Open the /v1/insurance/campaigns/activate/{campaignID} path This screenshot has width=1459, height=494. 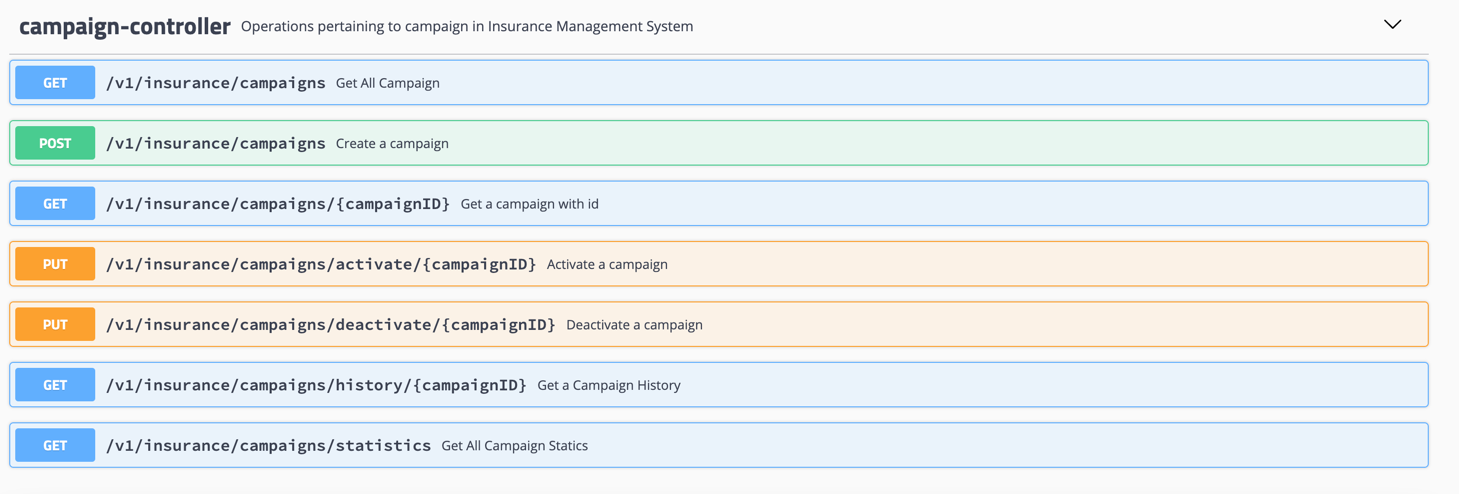click(321, 264)
